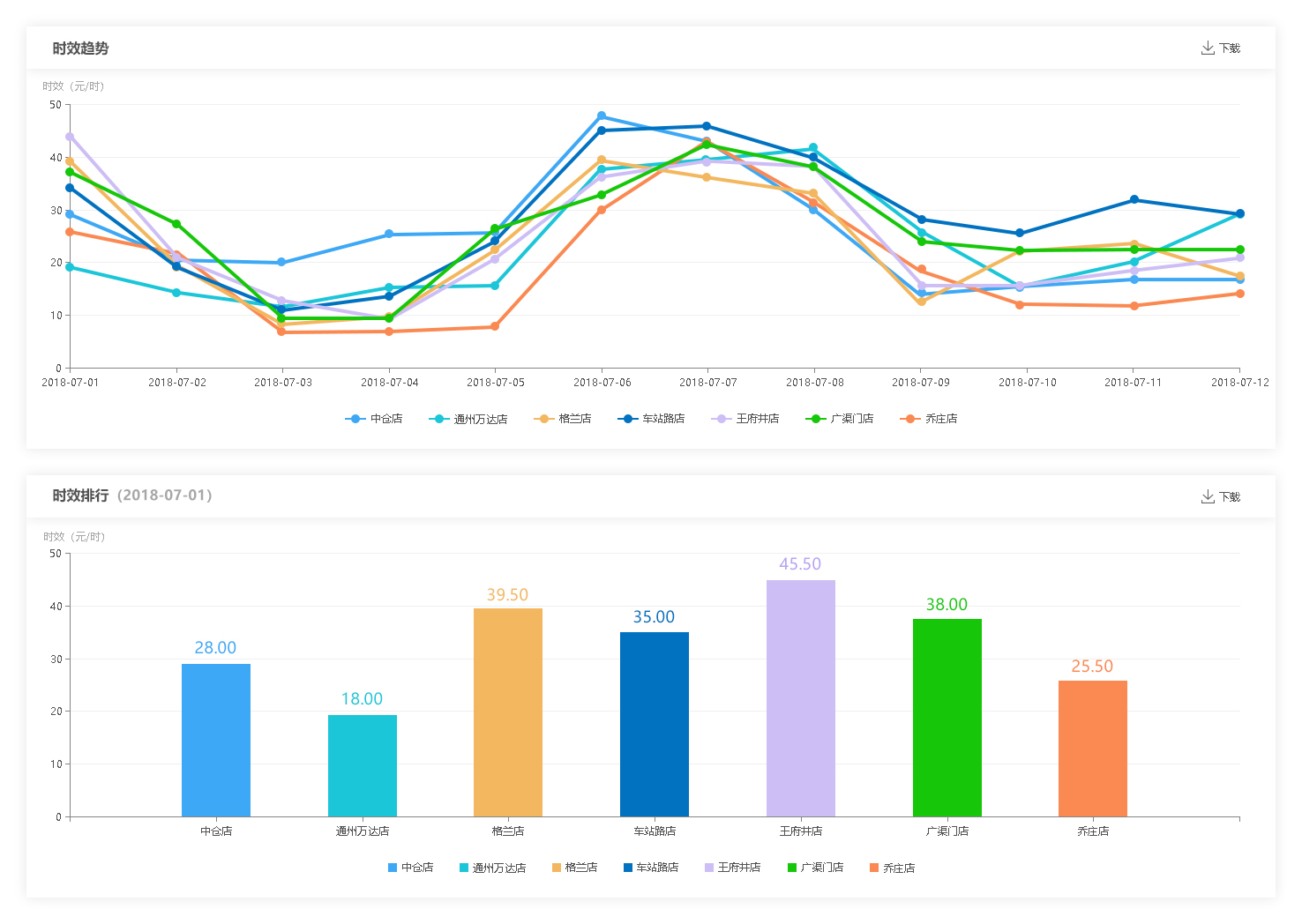Click the 车站路店 data point on 2018-07-07
Screen dimensions: 1302x924
click(x=707, y=126)
